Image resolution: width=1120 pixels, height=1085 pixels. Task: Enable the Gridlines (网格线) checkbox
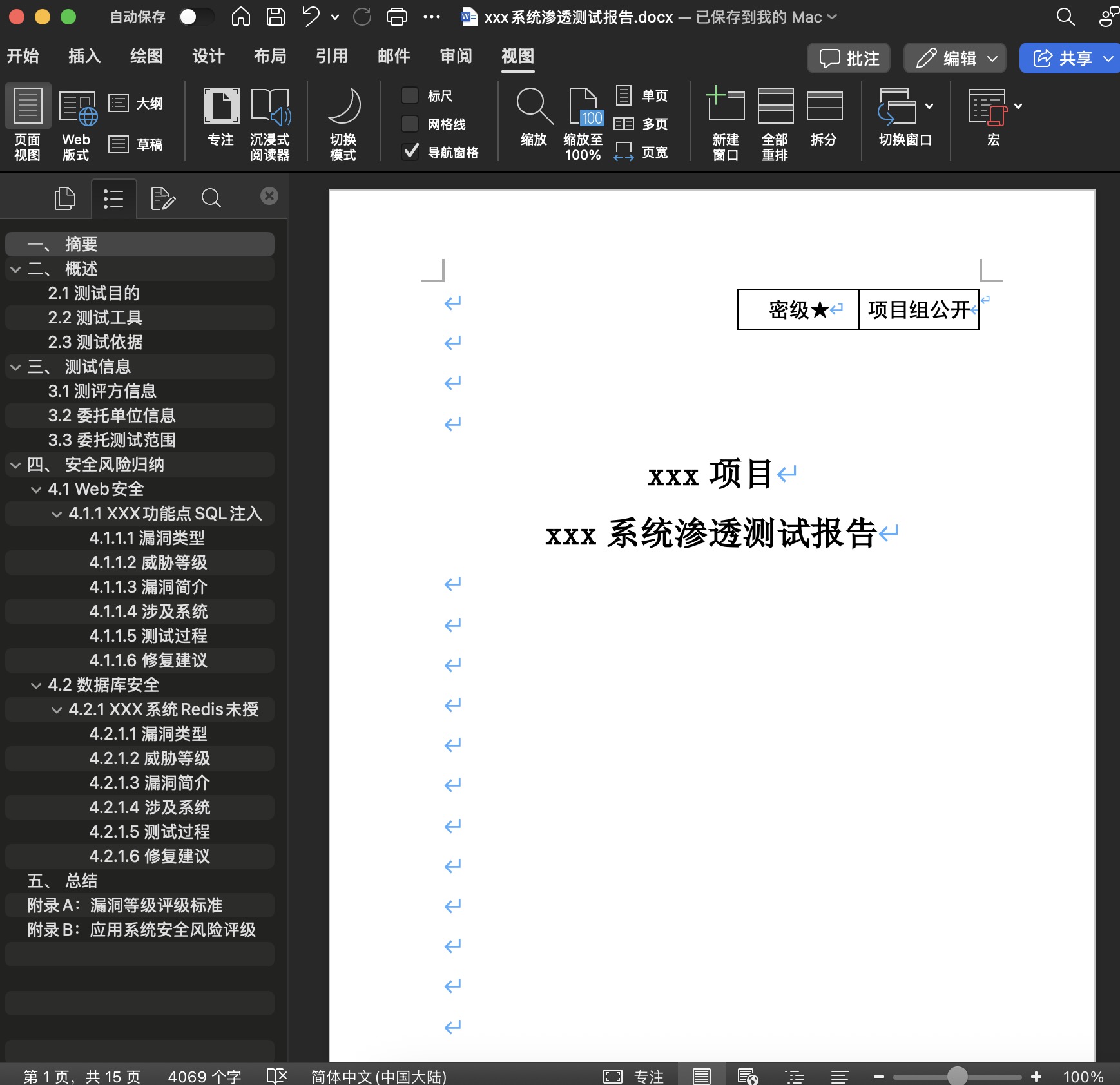(410, 124)
